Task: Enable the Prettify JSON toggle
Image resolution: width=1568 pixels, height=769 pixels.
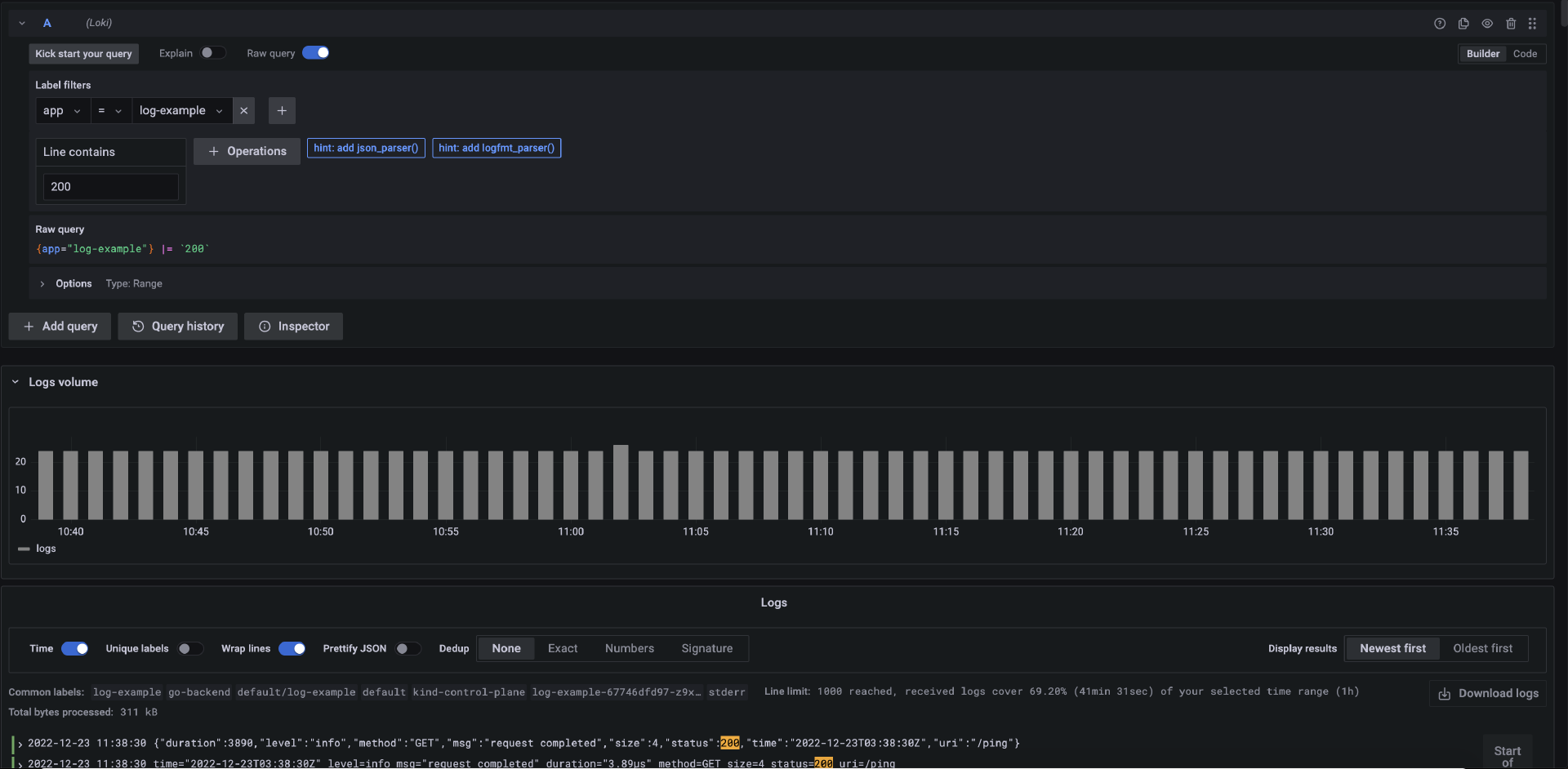Action: click(408, 649)
